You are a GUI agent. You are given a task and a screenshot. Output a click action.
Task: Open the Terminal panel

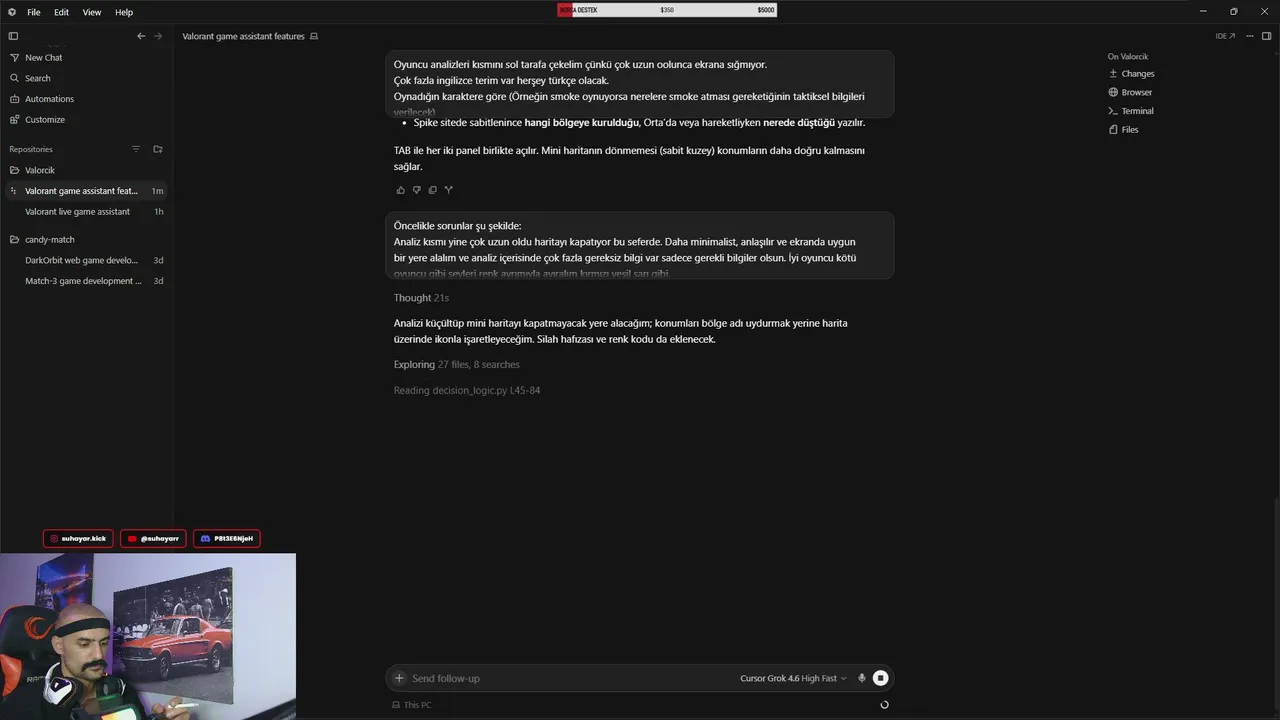[x=1131, y=111]
